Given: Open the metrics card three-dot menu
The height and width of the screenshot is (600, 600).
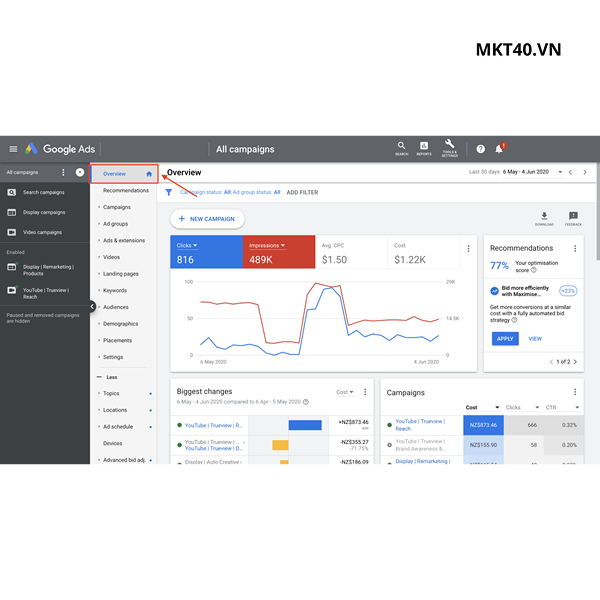Looking at the screenshot, I should (468, 249).
